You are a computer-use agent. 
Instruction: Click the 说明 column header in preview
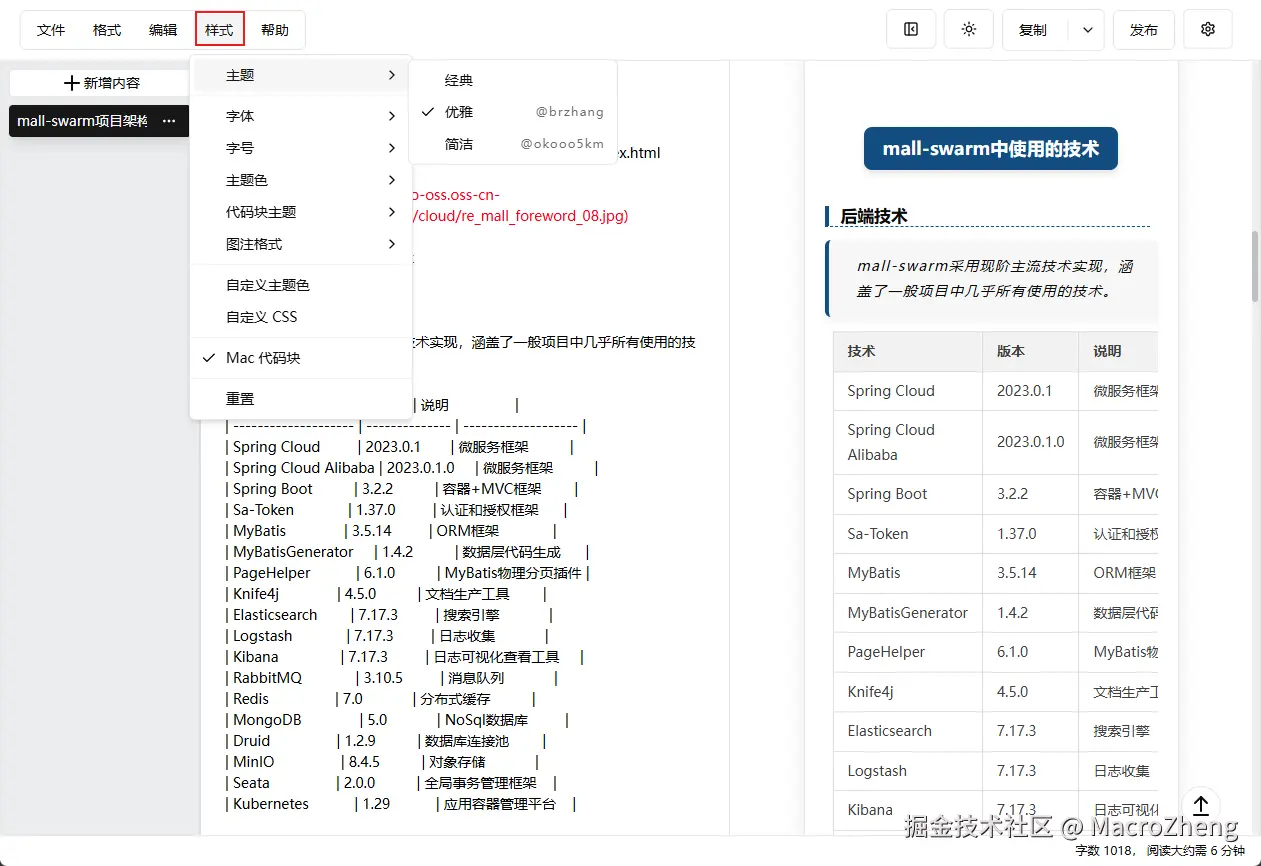[x=1118, y=351]
